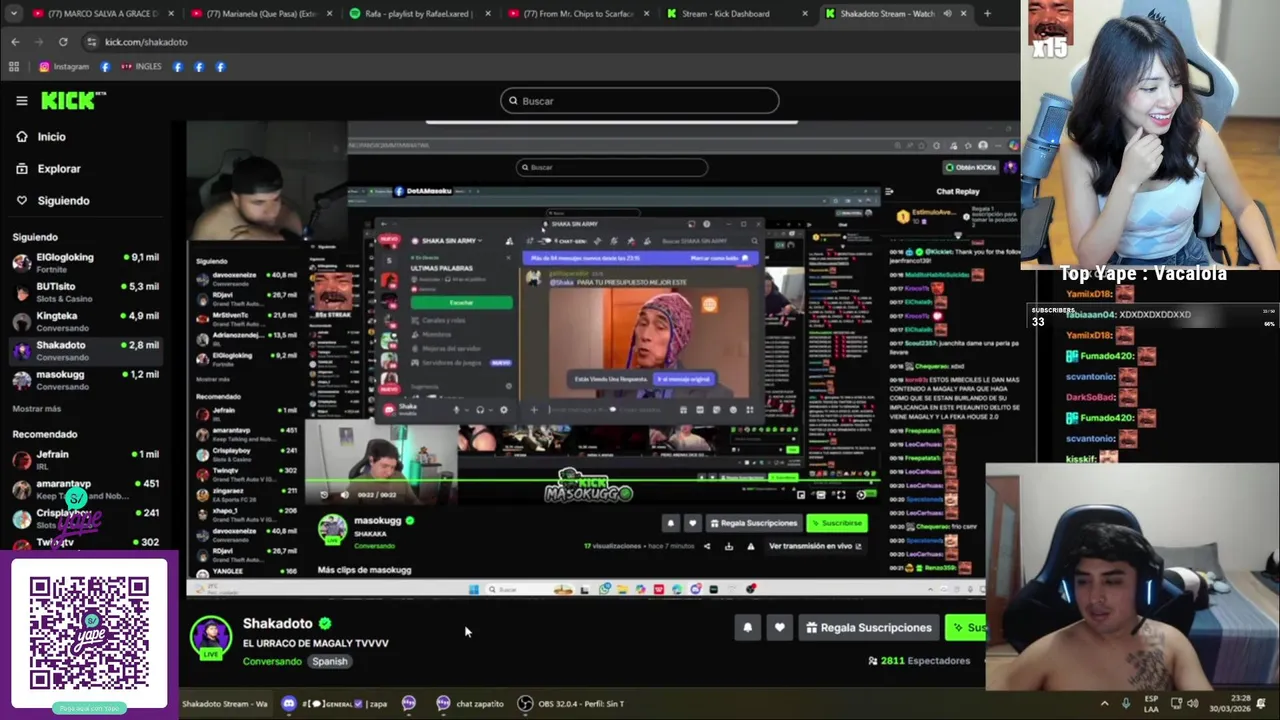The height and width of the screenshot is (720, 1280).
Task: Toggle follow heart for Shakadoto
Action: [780, 628]
